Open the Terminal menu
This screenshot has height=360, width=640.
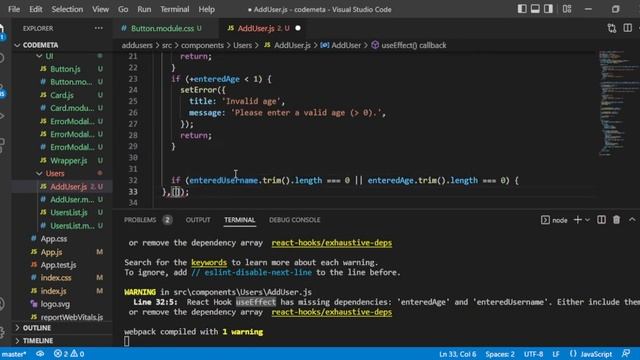pyautogui.click(x=174, y=9)
